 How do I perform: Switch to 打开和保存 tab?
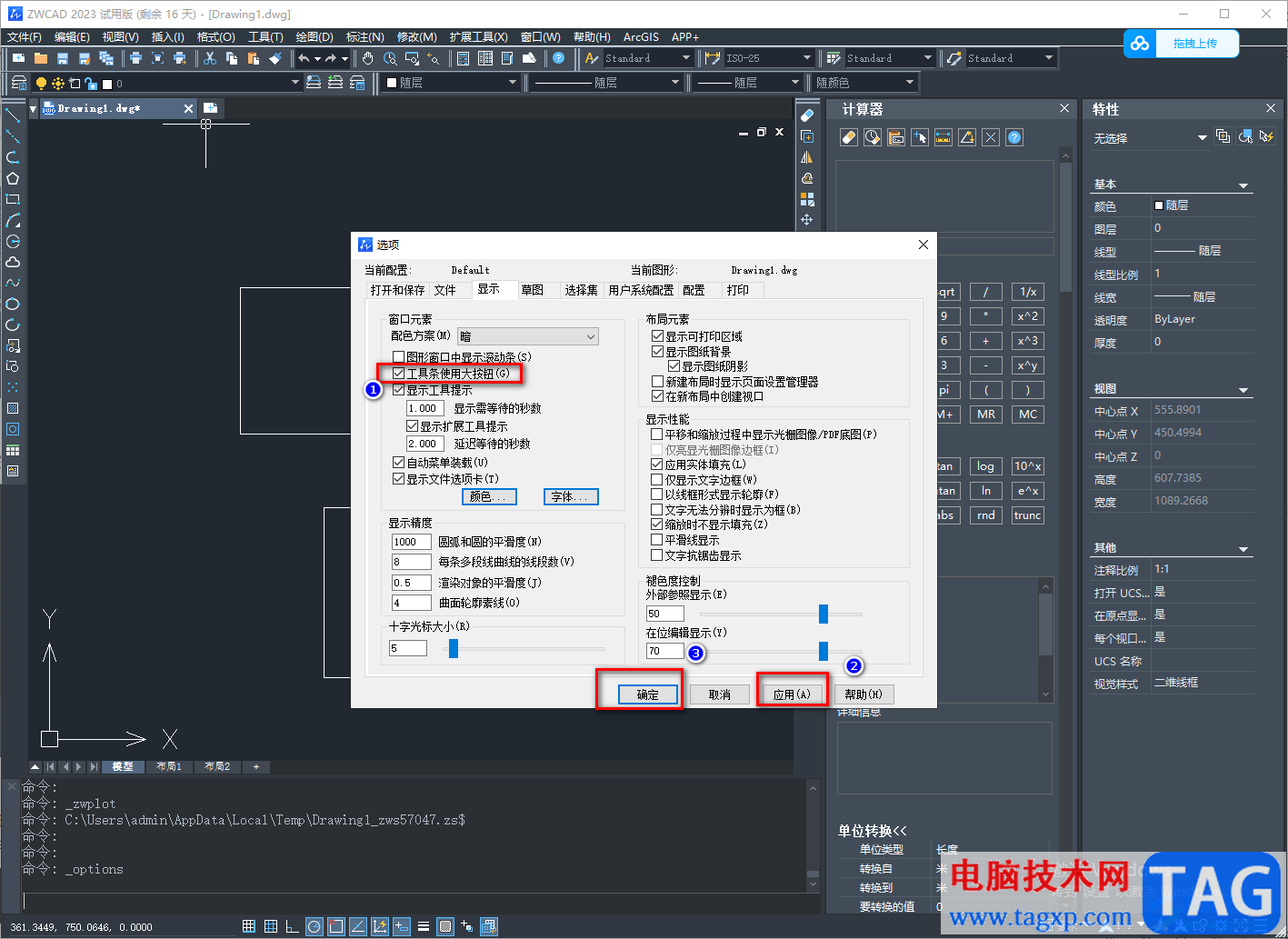397,290
